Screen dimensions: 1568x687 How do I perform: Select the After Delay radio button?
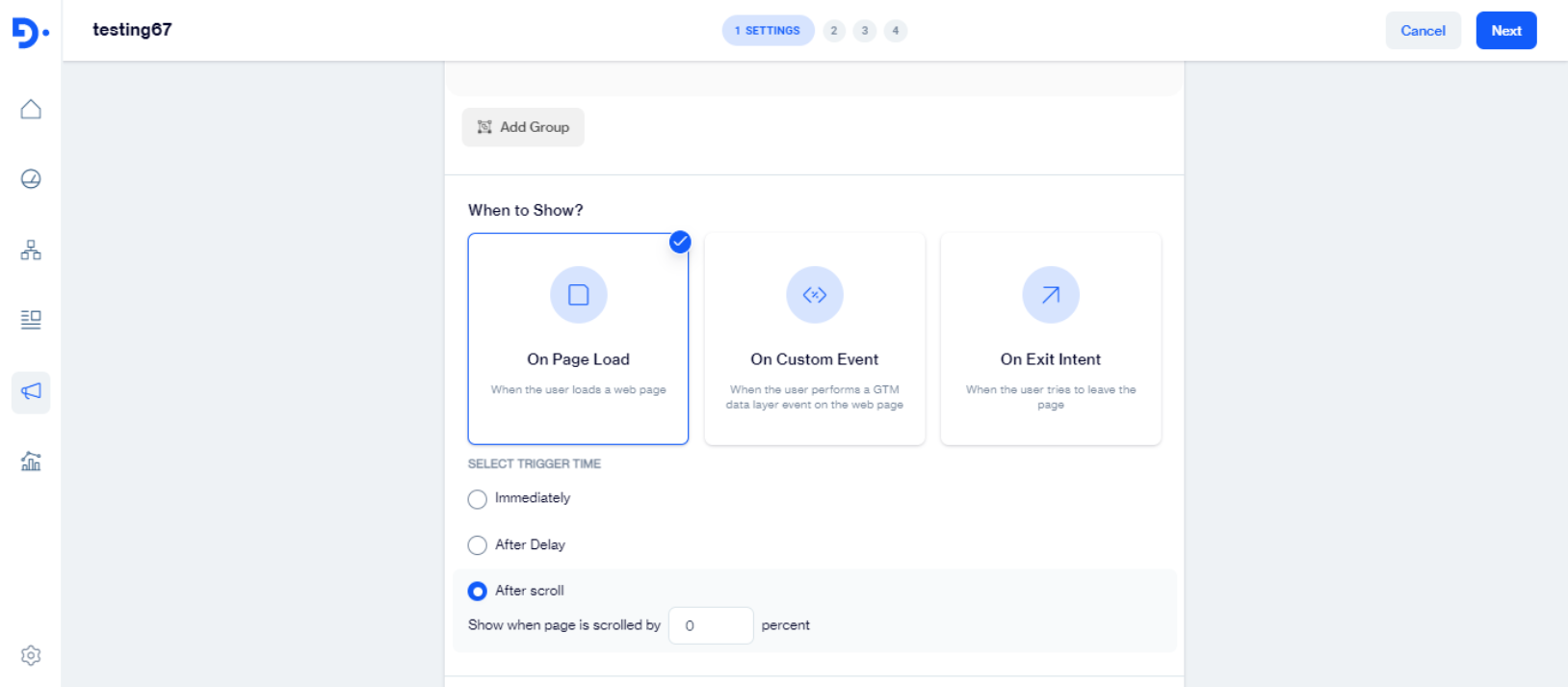tap(477, 545)
